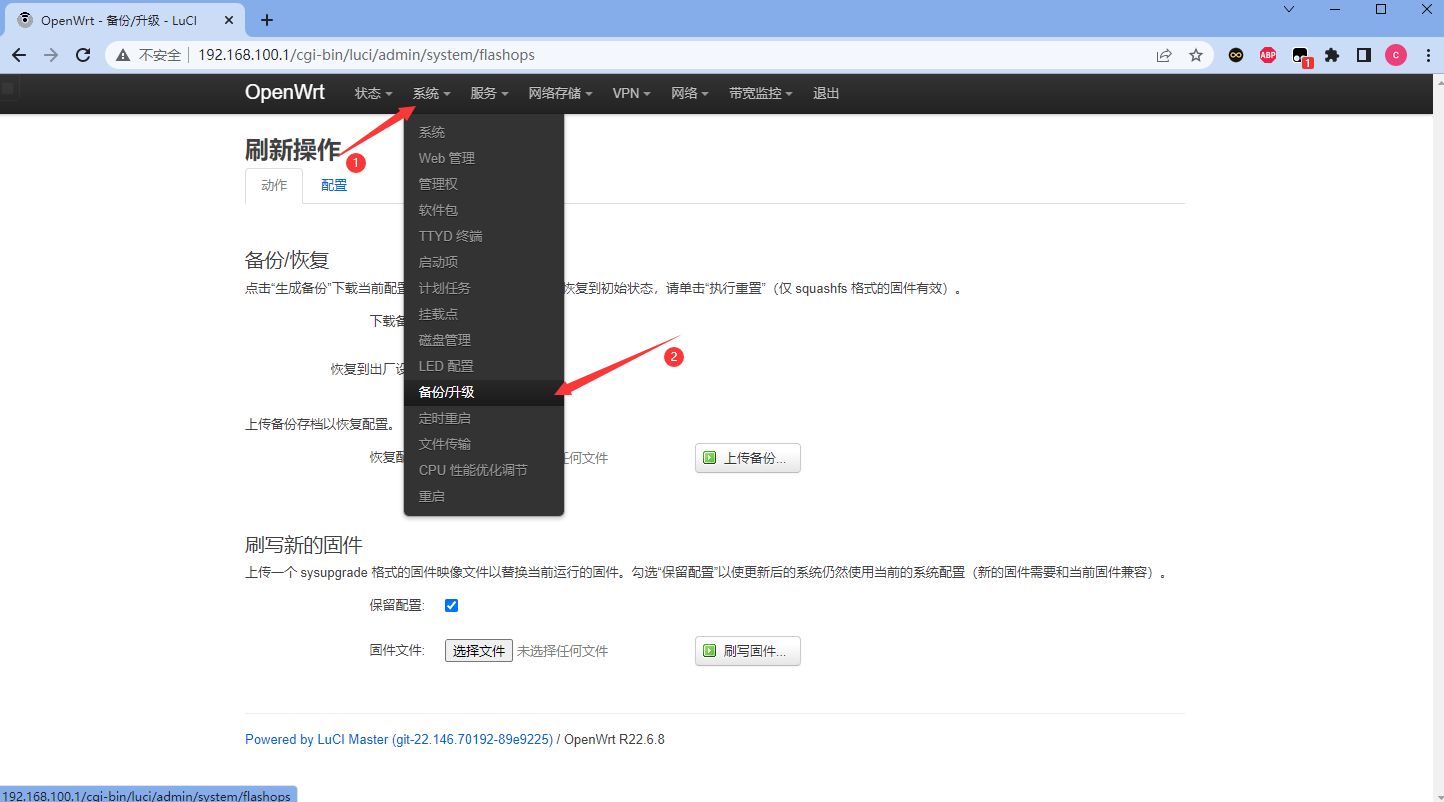Open a new browser tab
Image resolution: width=1444 pixels, height=802 pixels.
click(x=266, y=20)
